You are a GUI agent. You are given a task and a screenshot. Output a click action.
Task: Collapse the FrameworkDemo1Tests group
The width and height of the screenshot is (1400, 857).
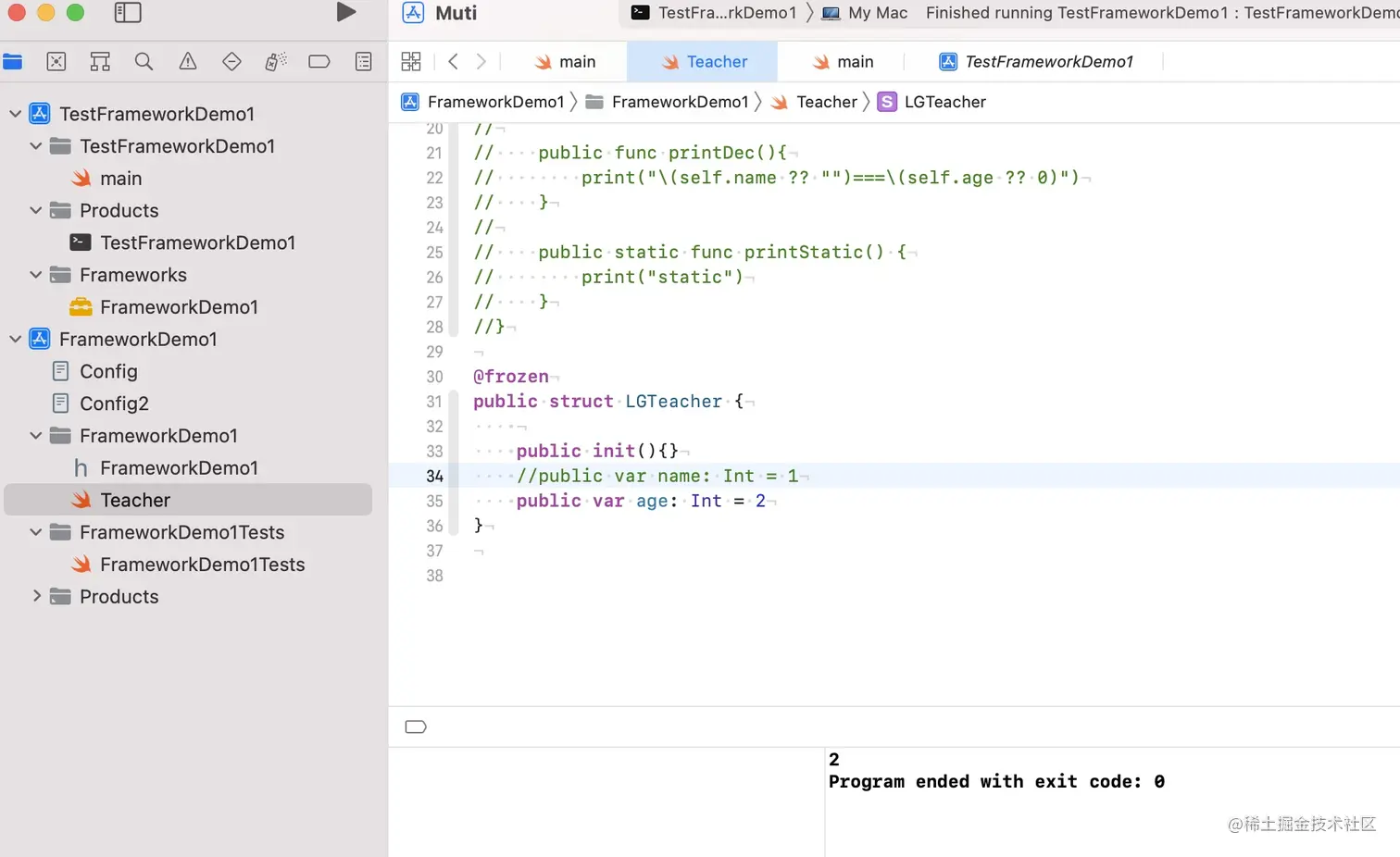36,533
